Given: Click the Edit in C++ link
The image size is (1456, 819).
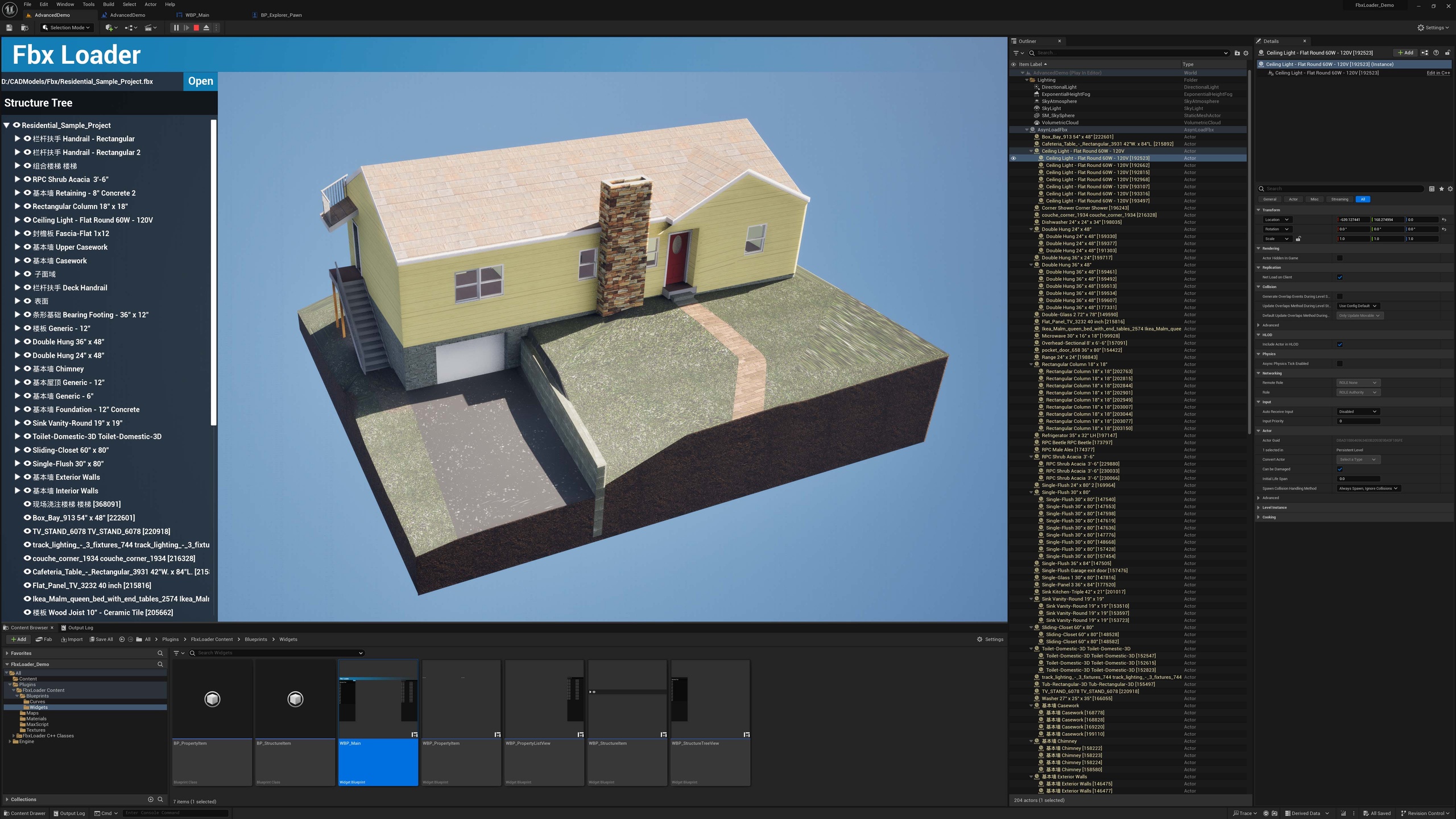Looking at the screenshot, I should pos(1438,73).
